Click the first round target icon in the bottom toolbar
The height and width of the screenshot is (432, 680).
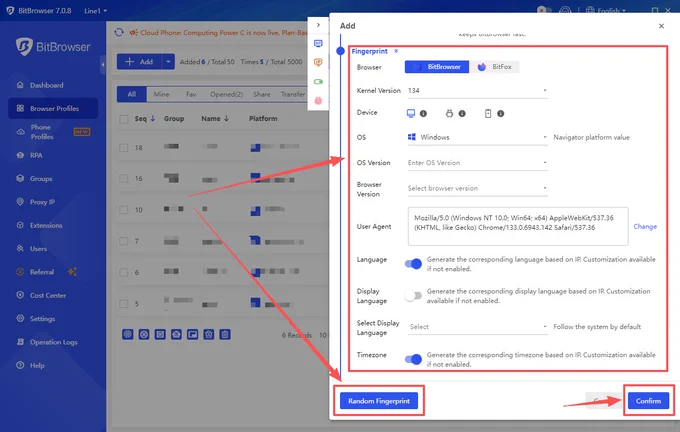(128, 334)
